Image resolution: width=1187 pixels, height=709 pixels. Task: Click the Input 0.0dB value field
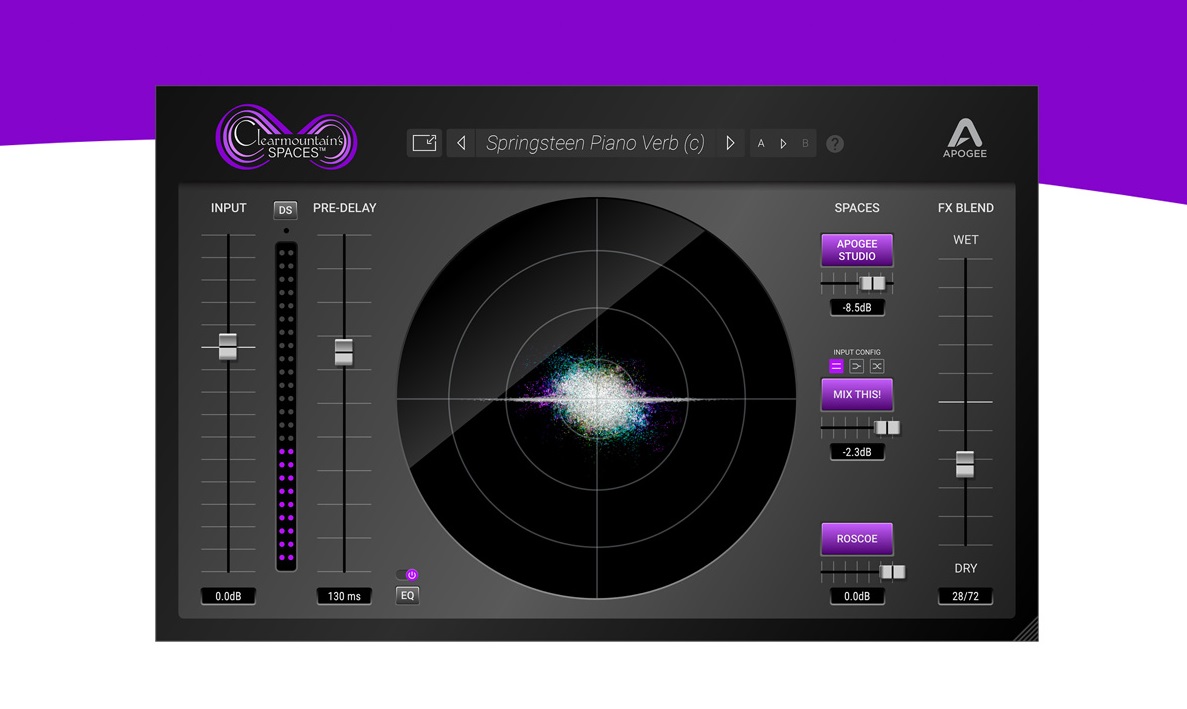[228, 596]
